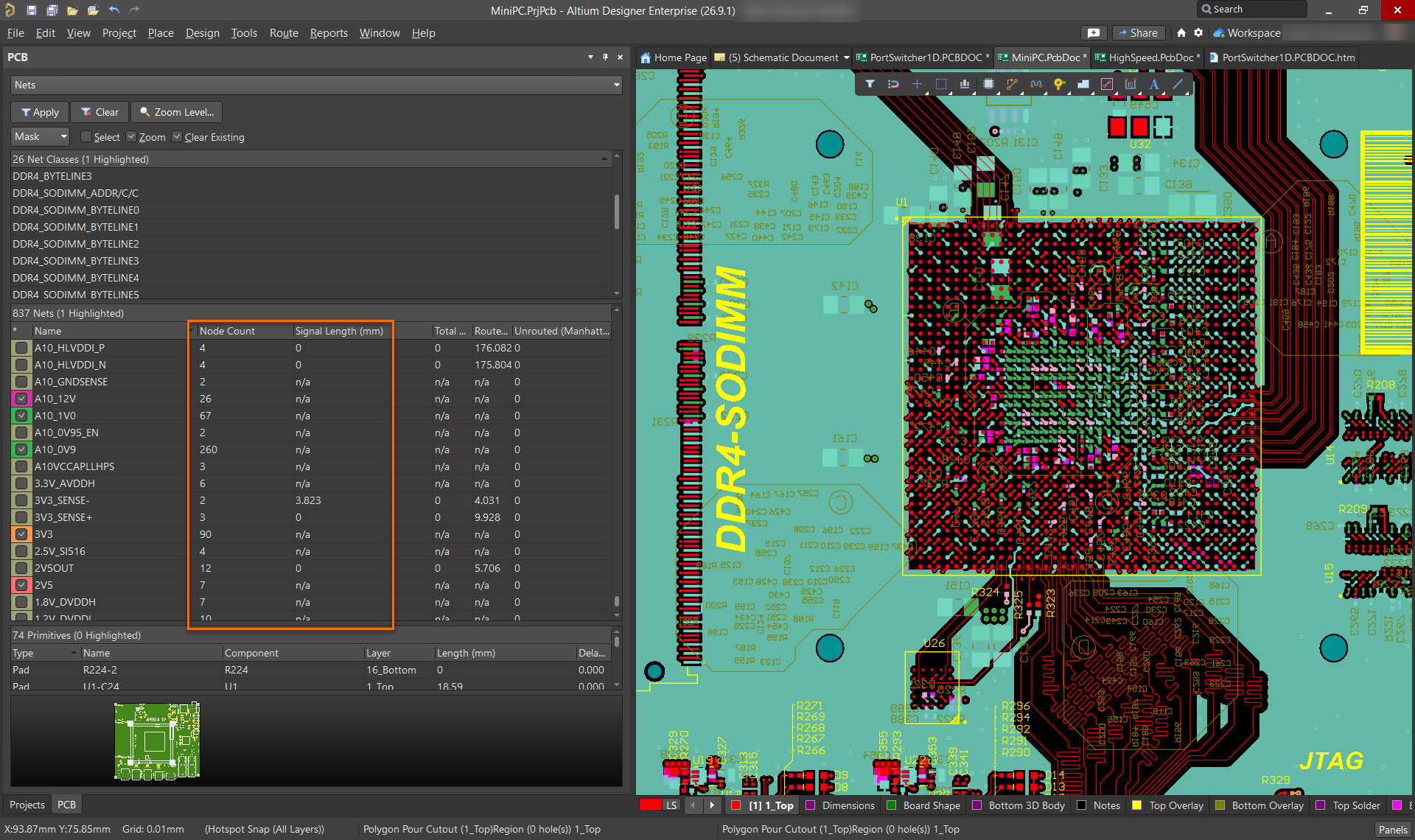
Task: Open the snapping magnet tool
Action: (893, 84)
